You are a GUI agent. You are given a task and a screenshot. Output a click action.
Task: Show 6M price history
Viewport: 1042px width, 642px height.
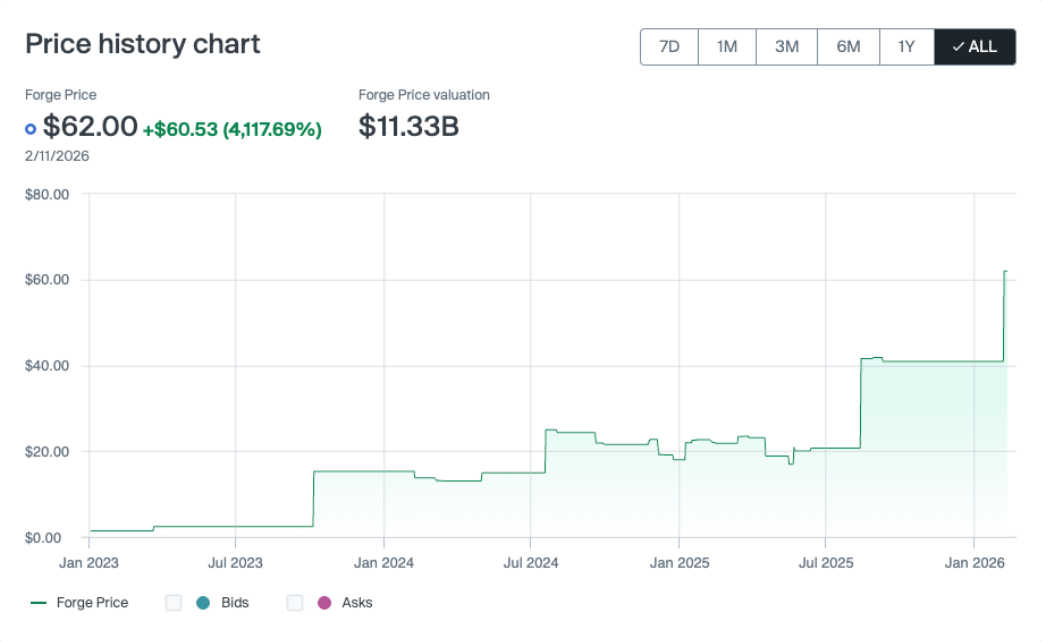pyautogui.click(x=848, y=47)
